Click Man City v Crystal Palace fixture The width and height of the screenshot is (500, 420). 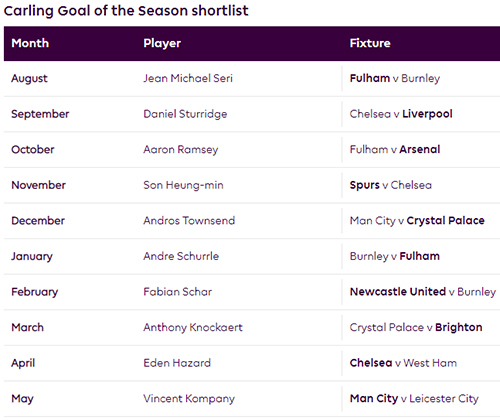coord(417,221)
